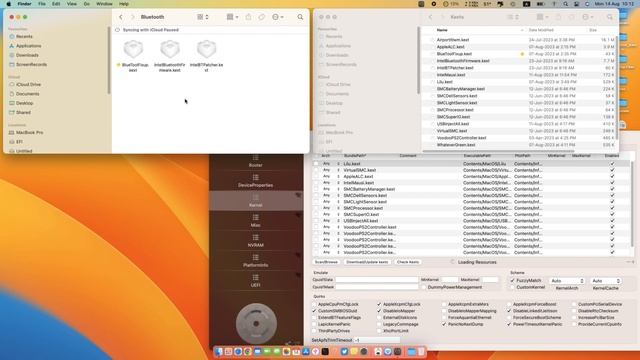
Task: Open the KernelArch Auto dropdown
Action: [567, 281]
